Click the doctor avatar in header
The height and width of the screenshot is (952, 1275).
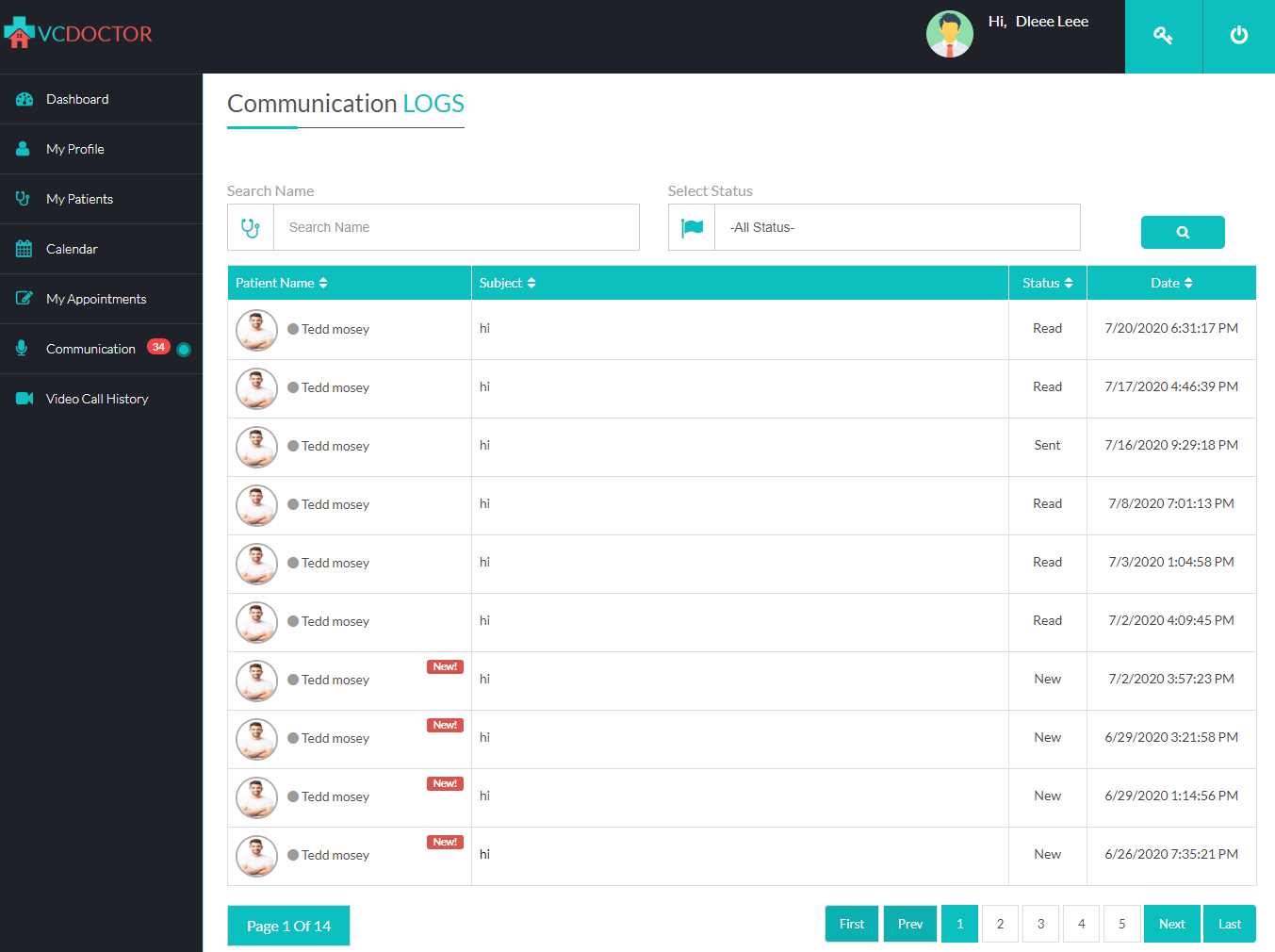coord(949,35)
